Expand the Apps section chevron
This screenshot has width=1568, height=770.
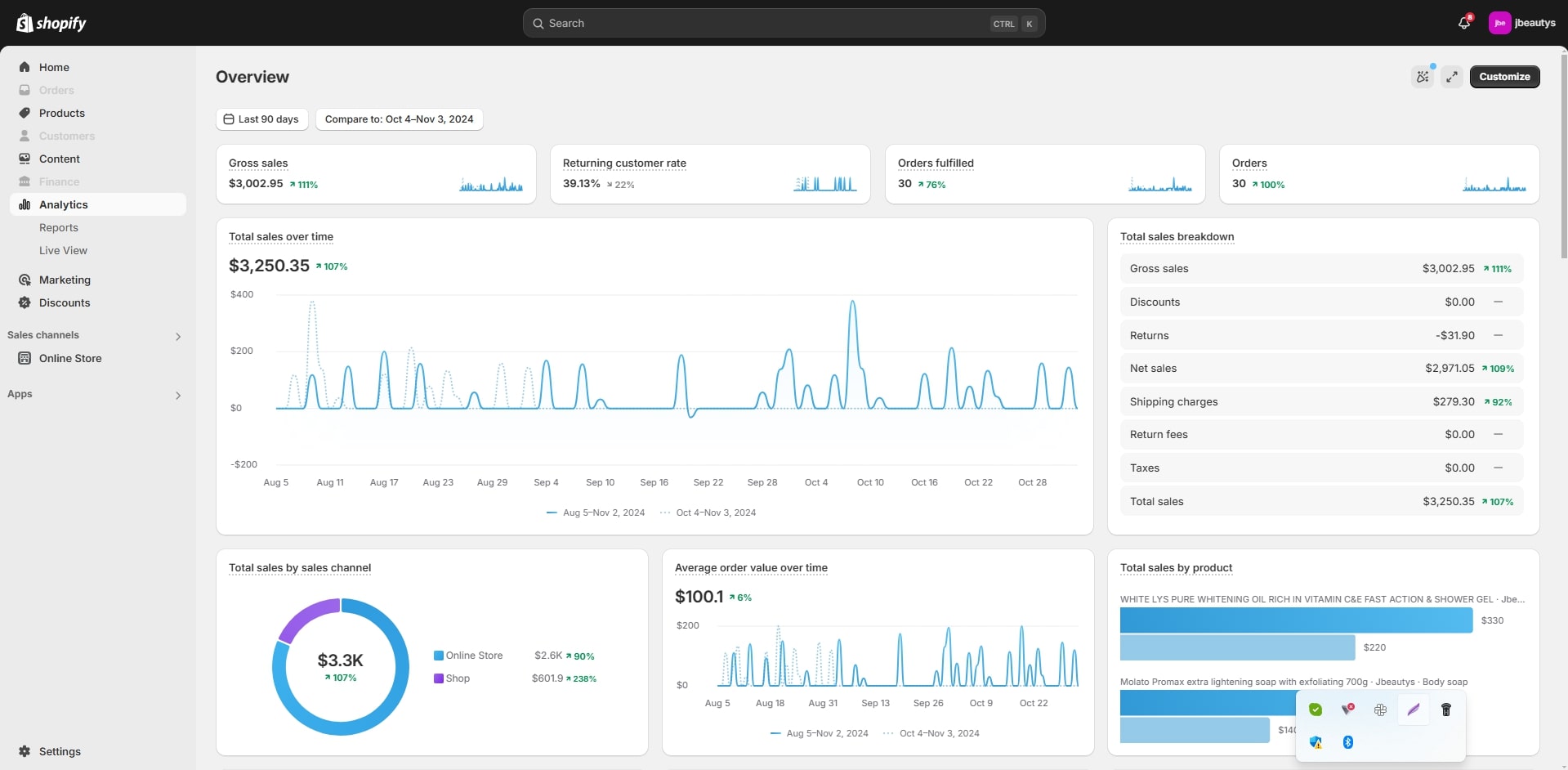[x=178, y=395]
